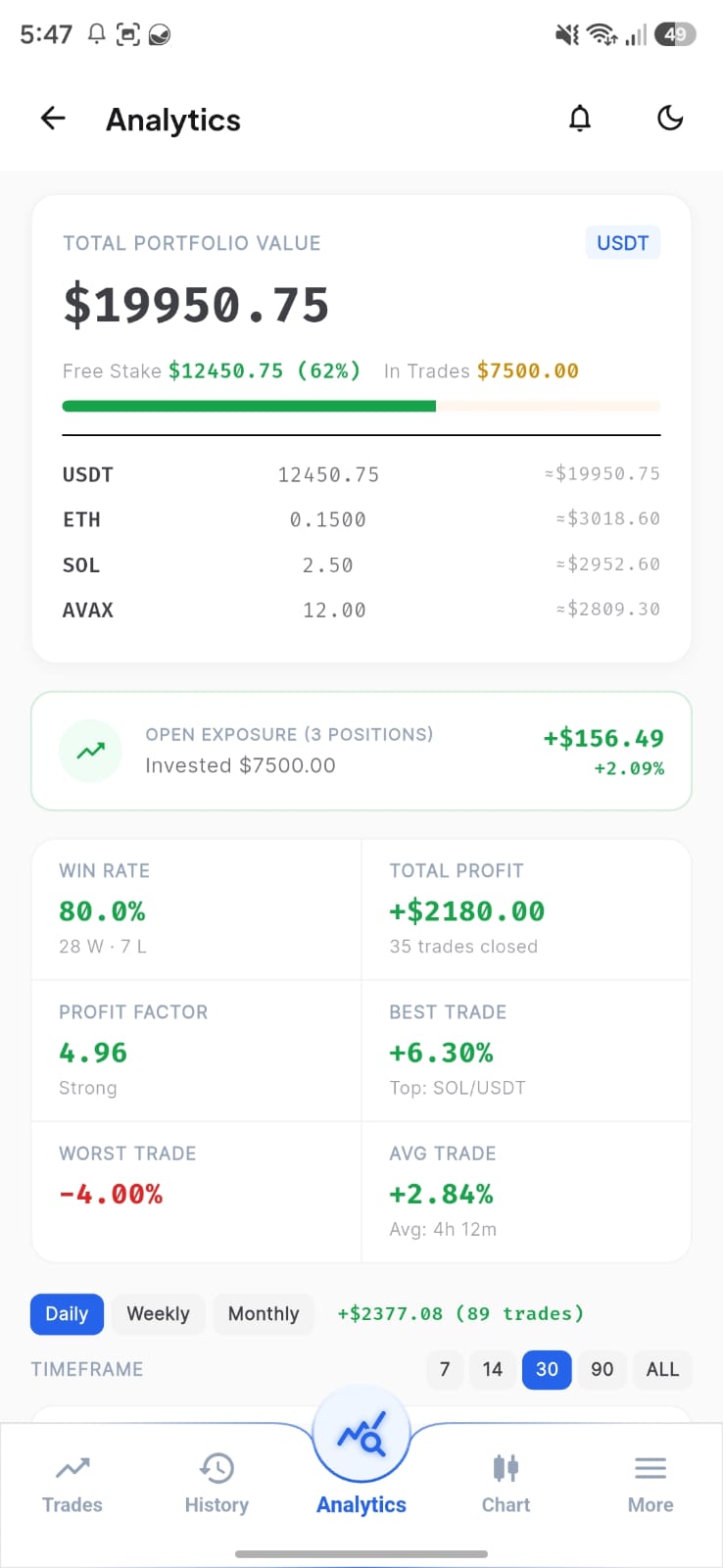The image size is (723, 1568).
Task: Switch to Weekly period
Action: [158, 1314]
